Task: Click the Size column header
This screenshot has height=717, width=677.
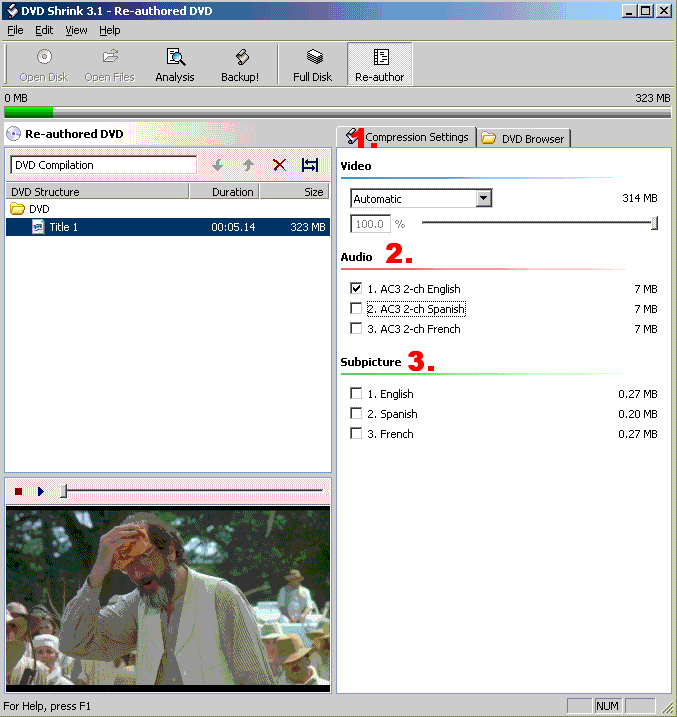Action: point(295,192)
